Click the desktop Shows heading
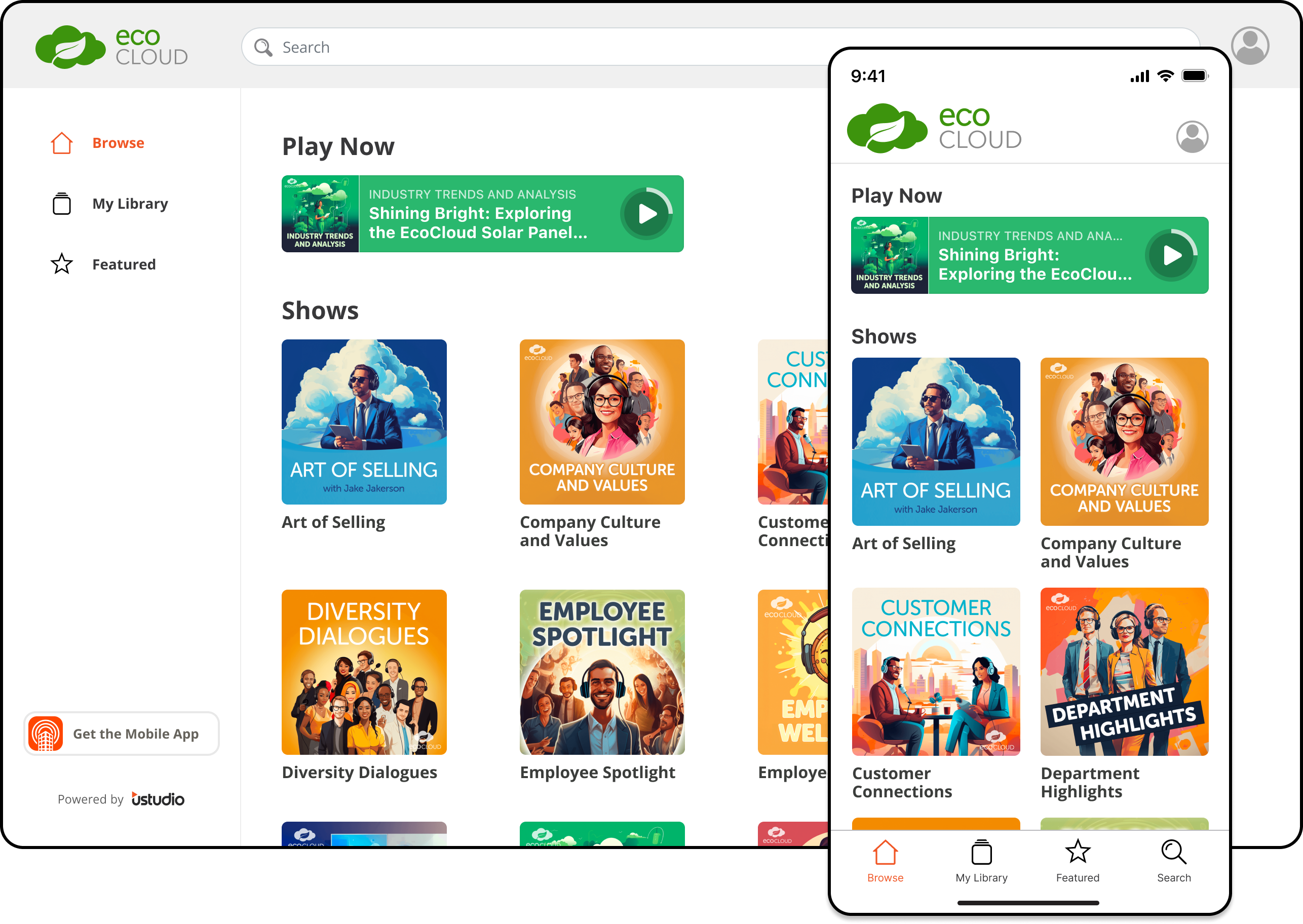 point(320,311)
